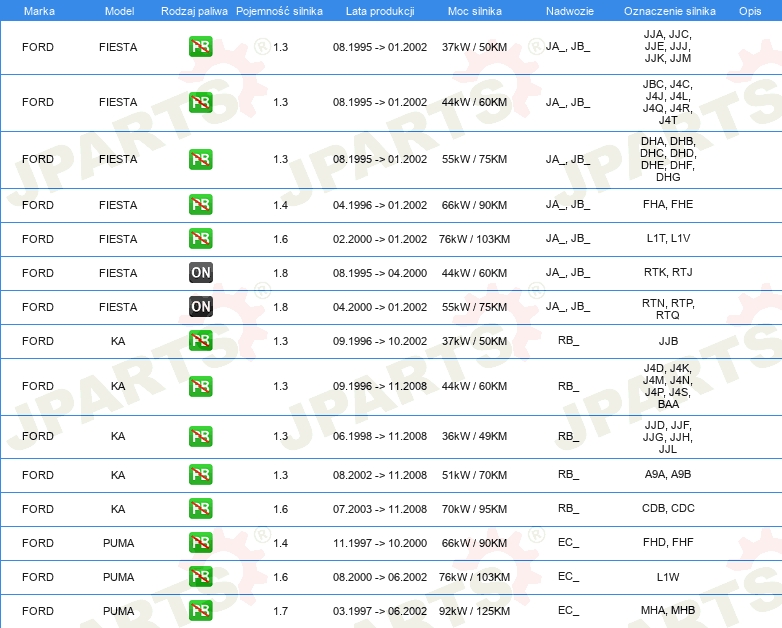782x628 pixels.
Task: Click the FHD, FHF engine code cell
Action: 668,542
